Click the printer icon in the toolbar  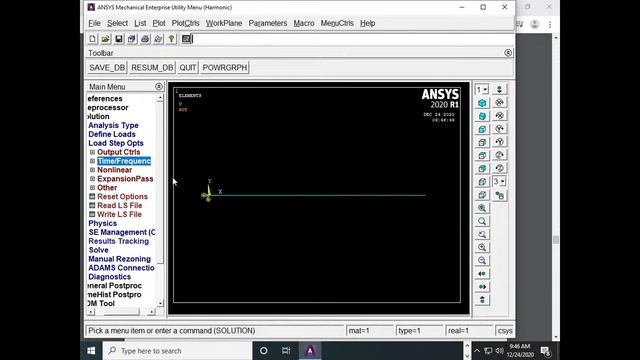tap(145, 39)
